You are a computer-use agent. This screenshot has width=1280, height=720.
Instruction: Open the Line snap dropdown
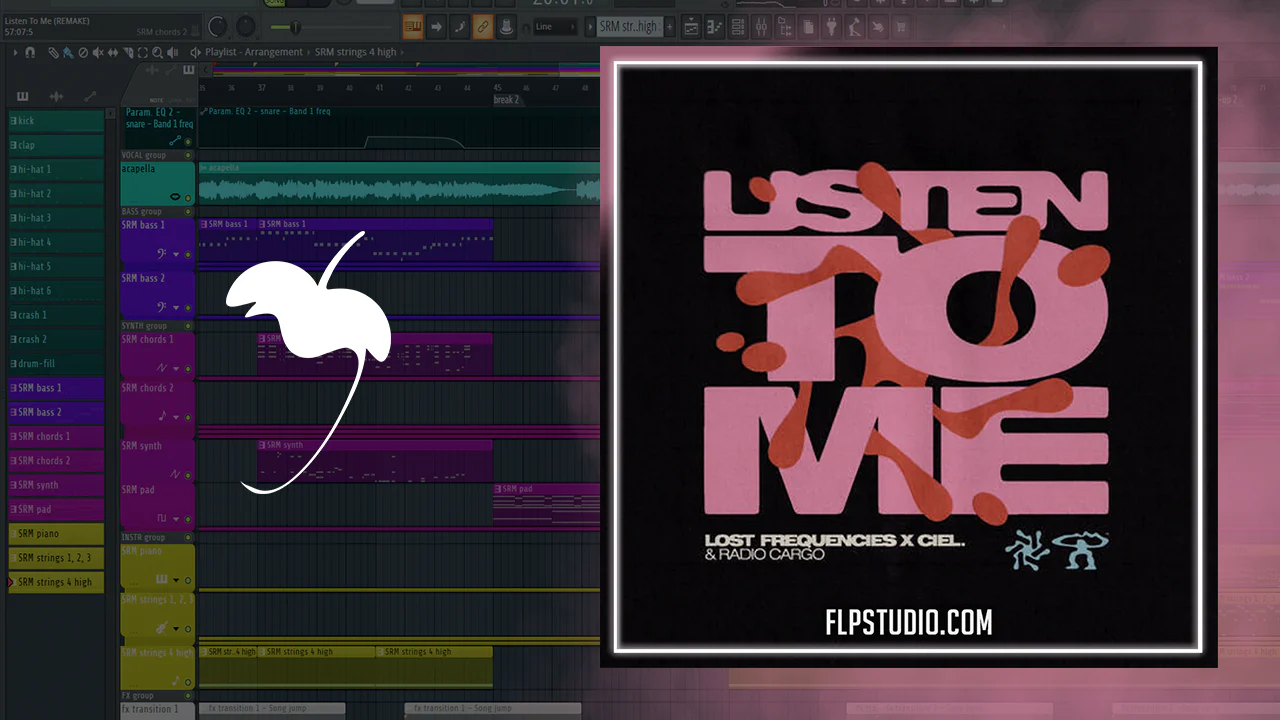click(x=554, y=27)
